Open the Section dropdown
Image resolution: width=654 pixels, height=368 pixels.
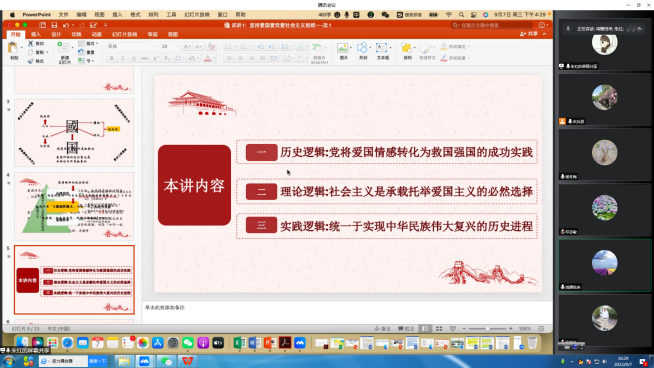[86, 61]
